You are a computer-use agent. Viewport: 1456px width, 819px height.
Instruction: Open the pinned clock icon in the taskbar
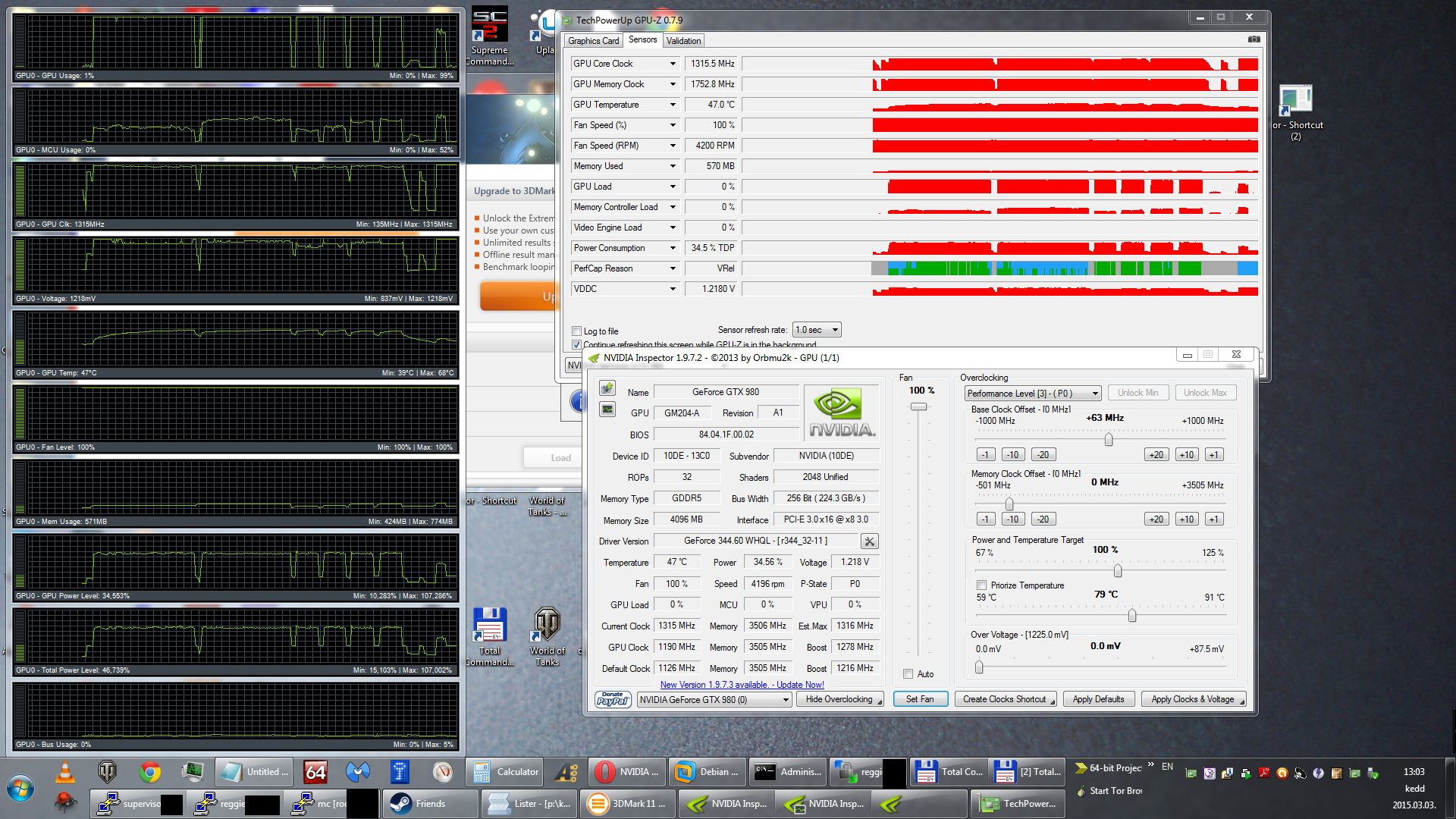click(443, 772)
